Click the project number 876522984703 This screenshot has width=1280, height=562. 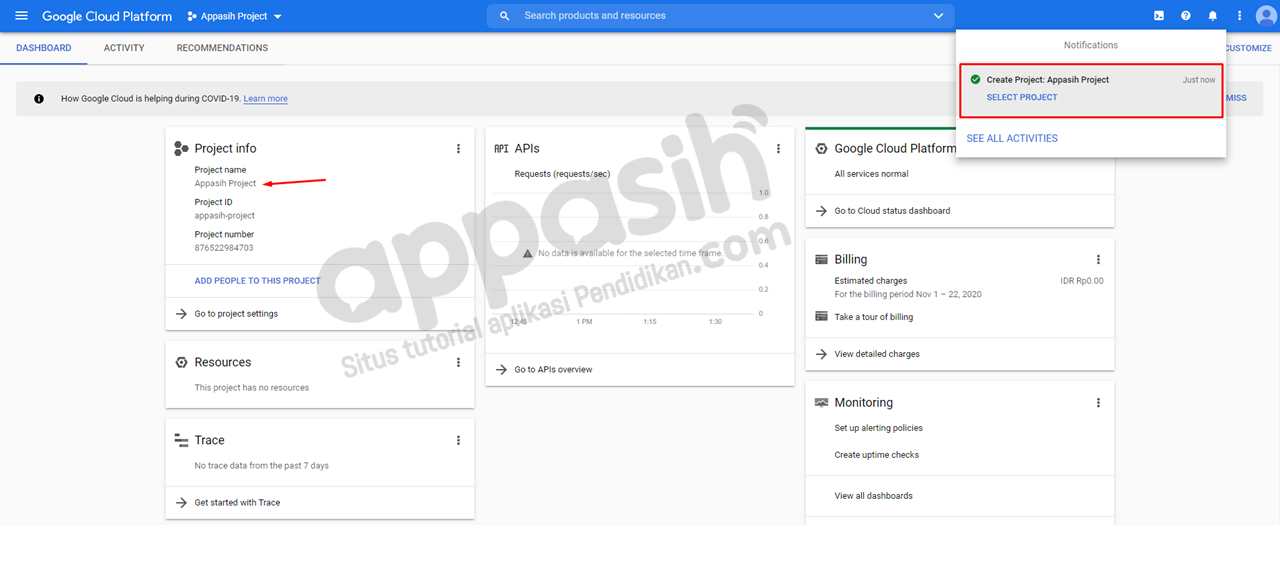(x=224, y=248)
